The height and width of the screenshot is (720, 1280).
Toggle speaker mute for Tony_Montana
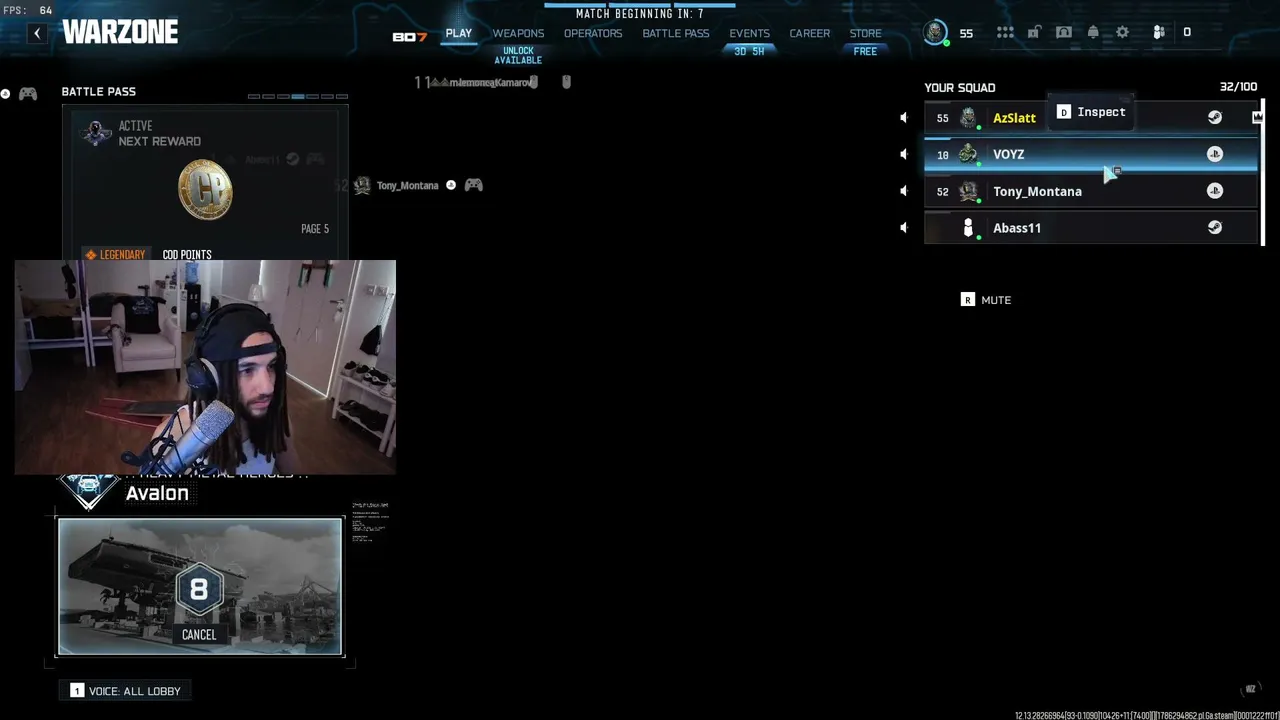point(904,191)
